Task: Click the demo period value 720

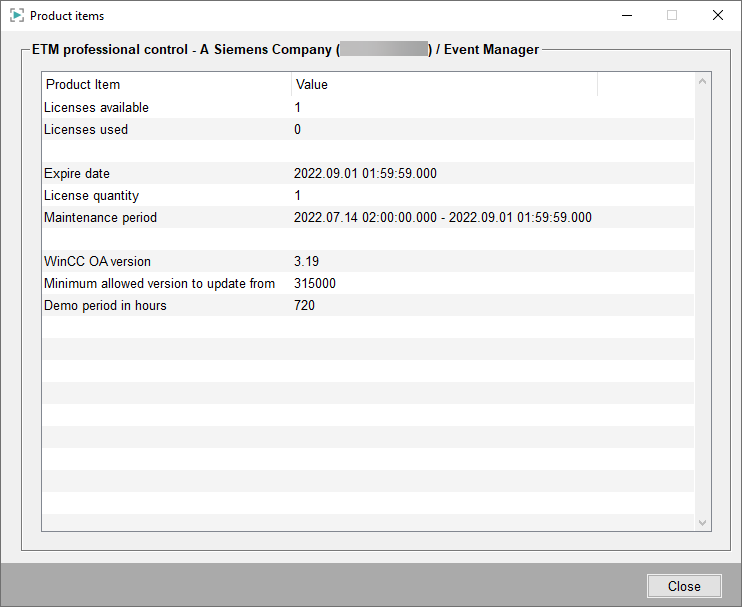Action: [x=304, y=306]
